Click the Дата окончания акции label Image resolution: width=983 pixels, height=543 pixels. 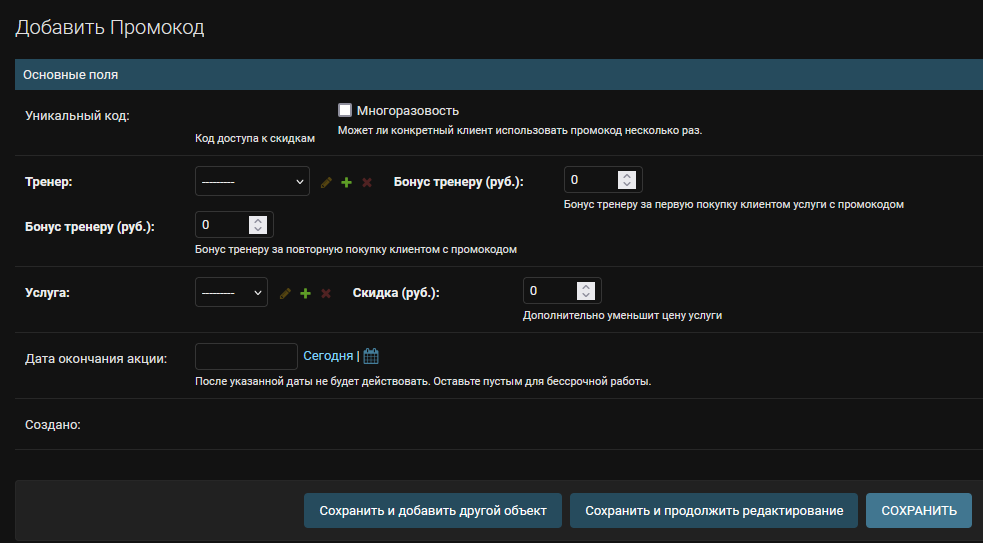pyautogui.click(x=96, y=359)
